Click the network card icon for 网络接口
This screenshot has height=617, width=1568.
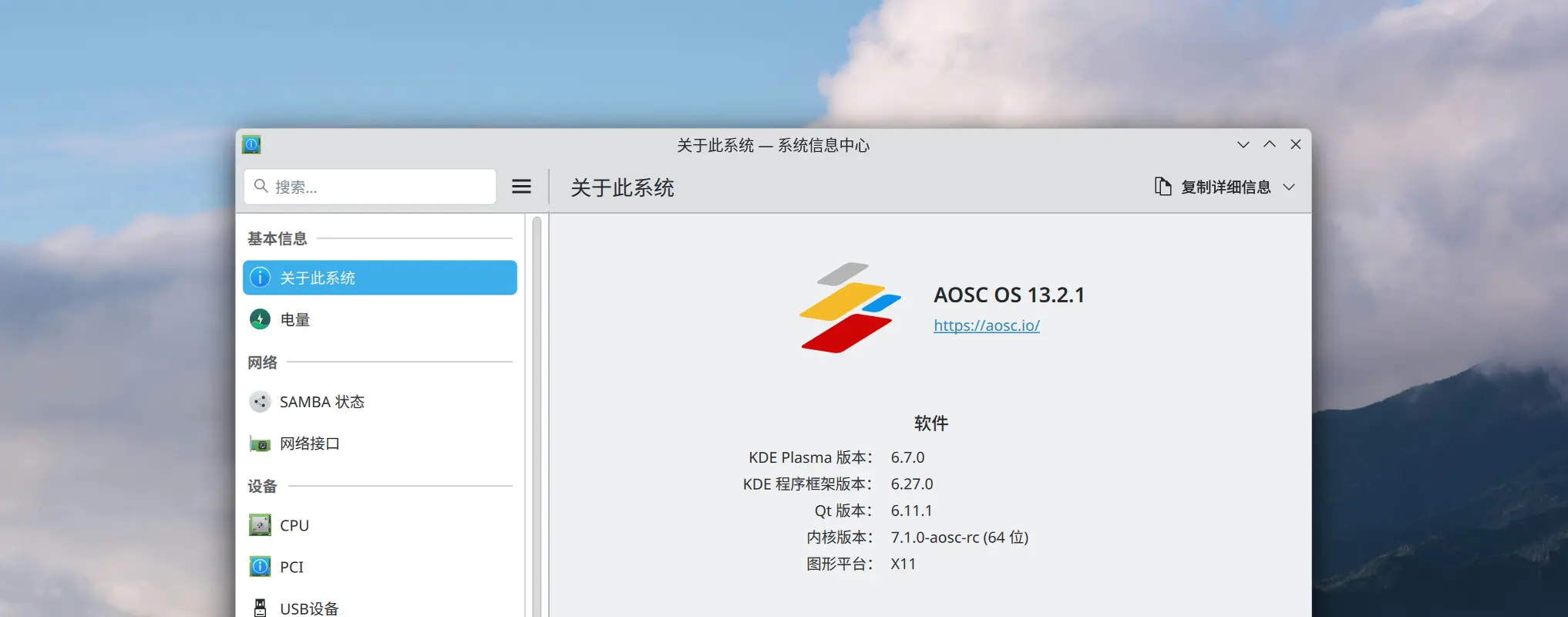pyautogui.click(x=261, y=444)
